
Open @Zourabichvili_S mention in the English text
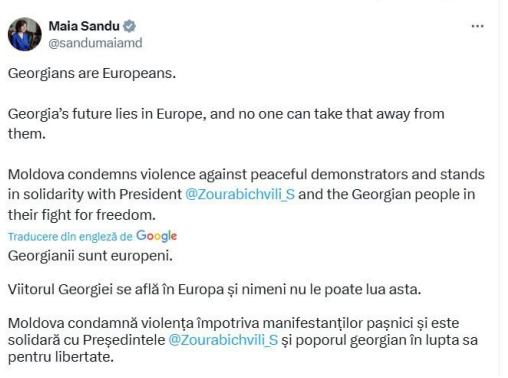[x=240, y=194]
